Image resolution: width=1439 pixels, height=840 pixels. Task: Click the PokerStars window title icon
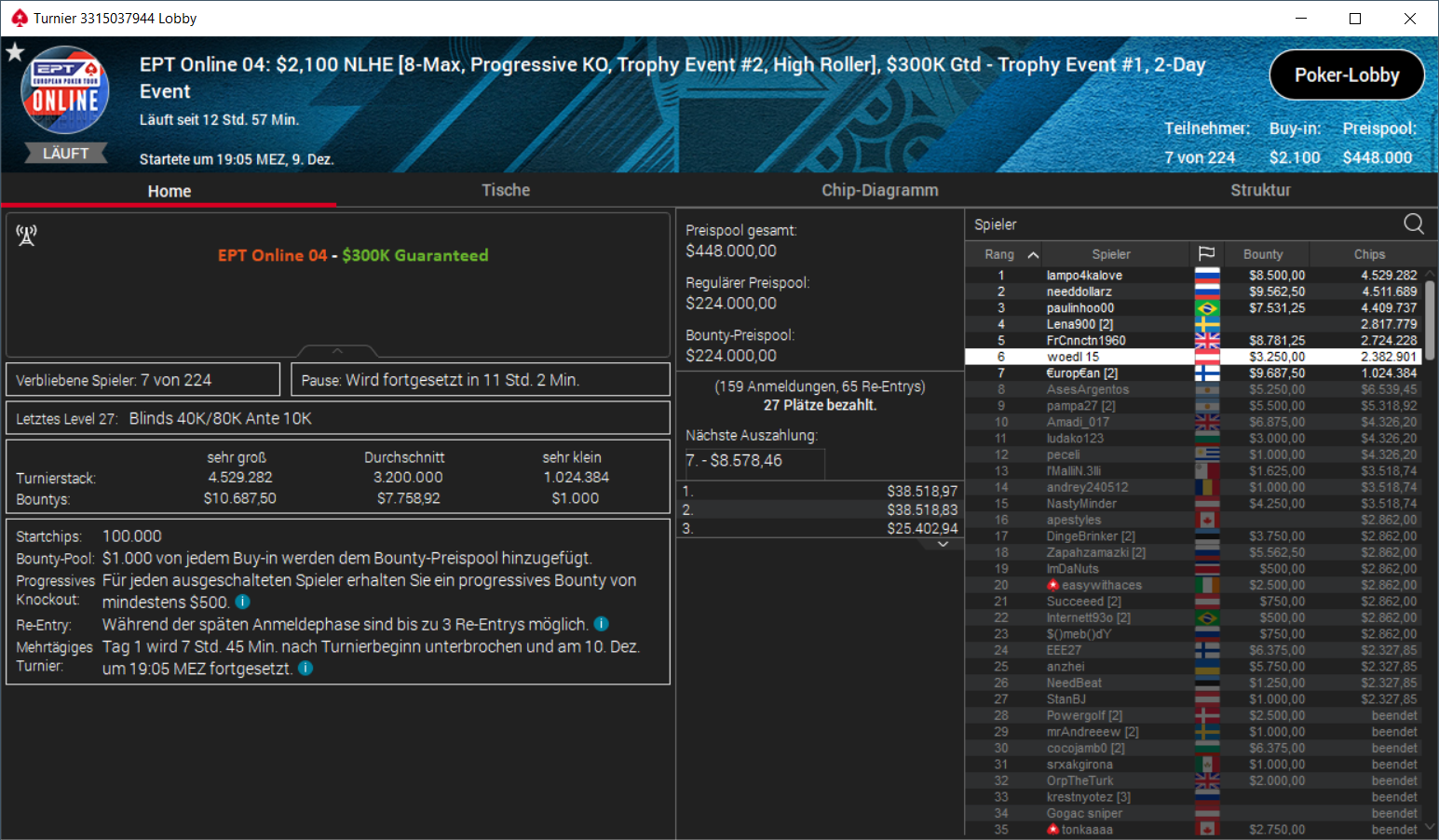[x=19, y=18]
